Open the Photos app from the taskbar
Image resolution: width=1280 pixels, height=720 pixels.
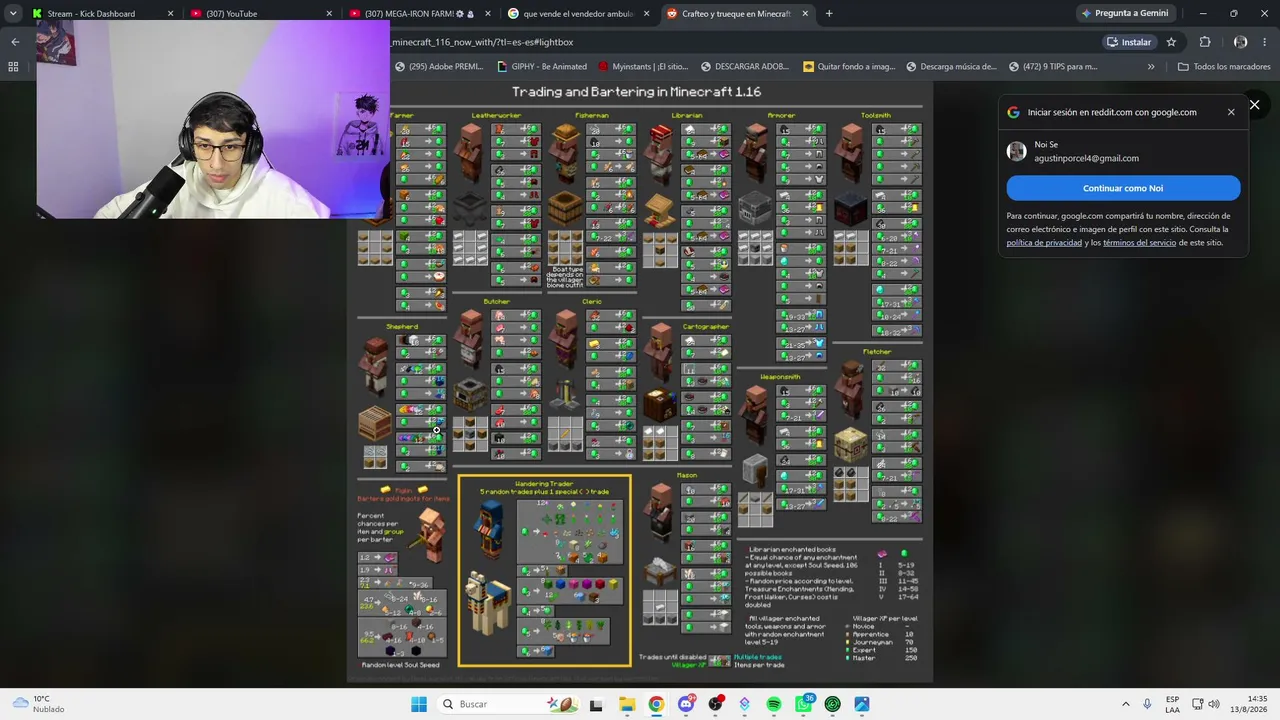pos(862,704)
